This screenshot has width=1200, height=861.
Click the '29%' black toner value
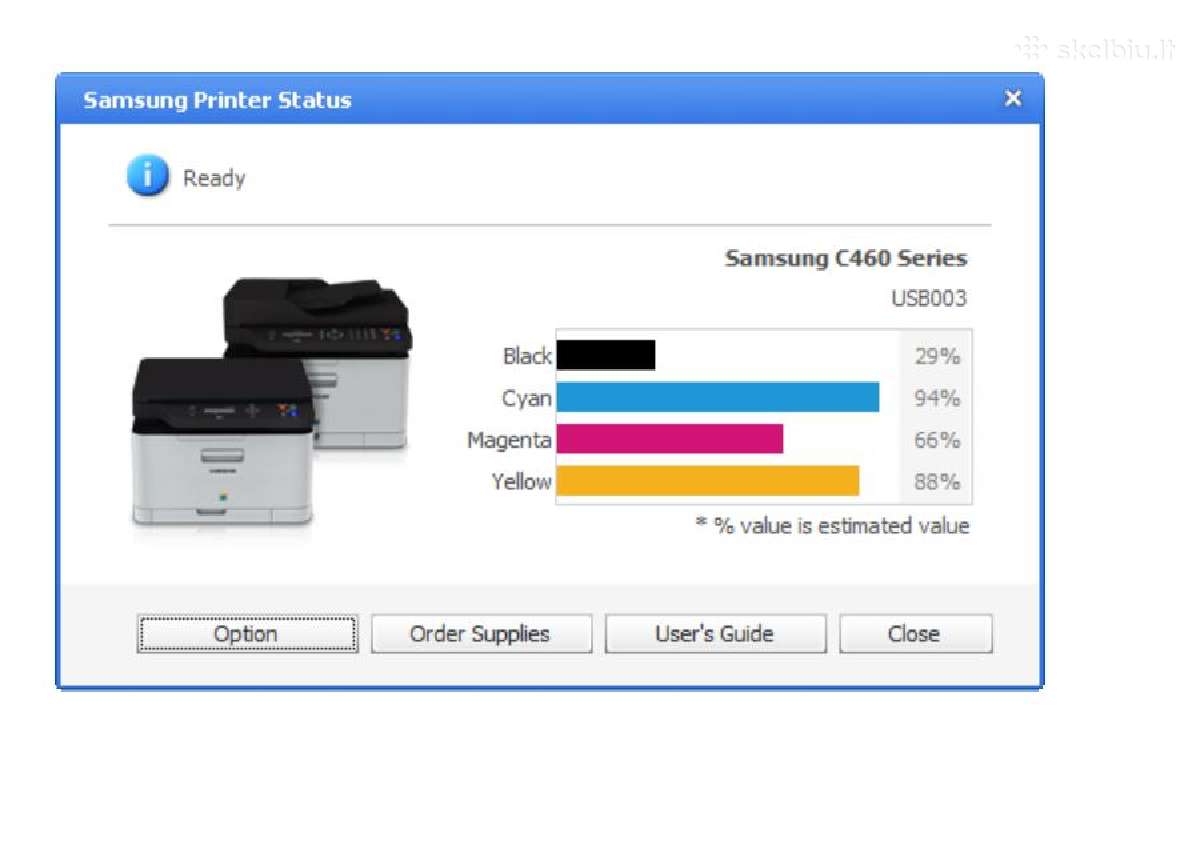click(x=937, y=356)
